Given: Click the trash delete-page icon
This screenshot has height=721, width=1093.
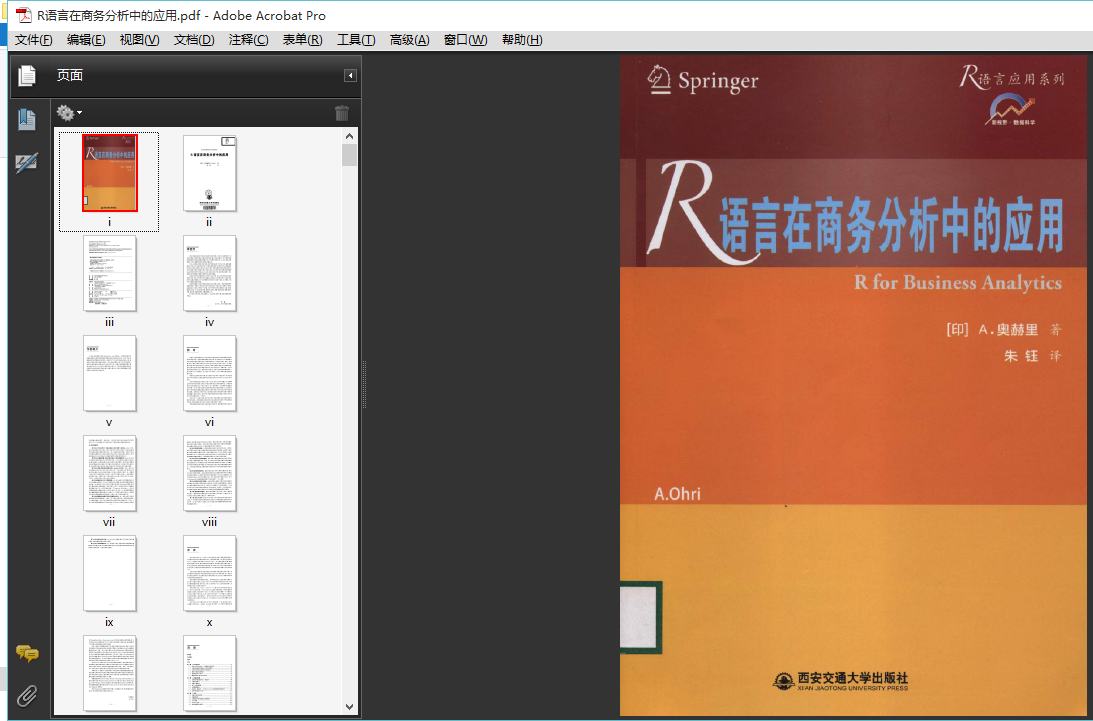Looking at the screenshot, I should (342, 113).
